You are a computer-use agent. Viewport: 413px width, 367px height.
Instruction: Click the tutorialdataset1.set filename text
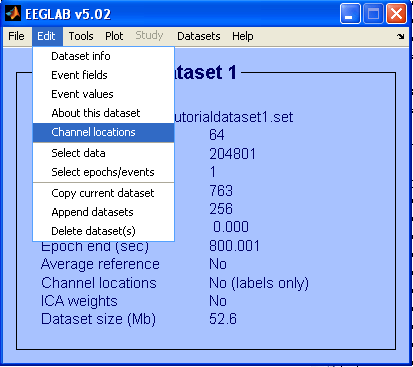coord(234,117)
